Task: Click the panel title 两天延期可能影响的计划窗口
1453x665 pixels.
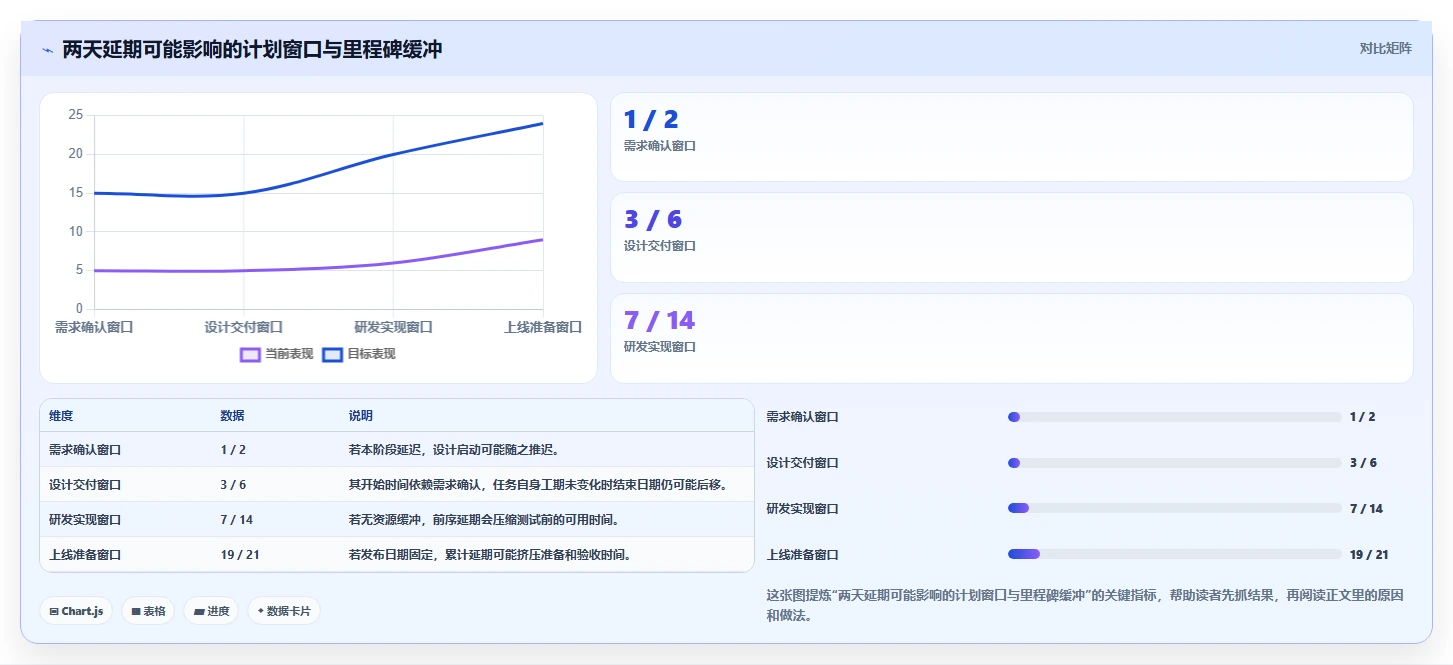Action: coord(252,50)
